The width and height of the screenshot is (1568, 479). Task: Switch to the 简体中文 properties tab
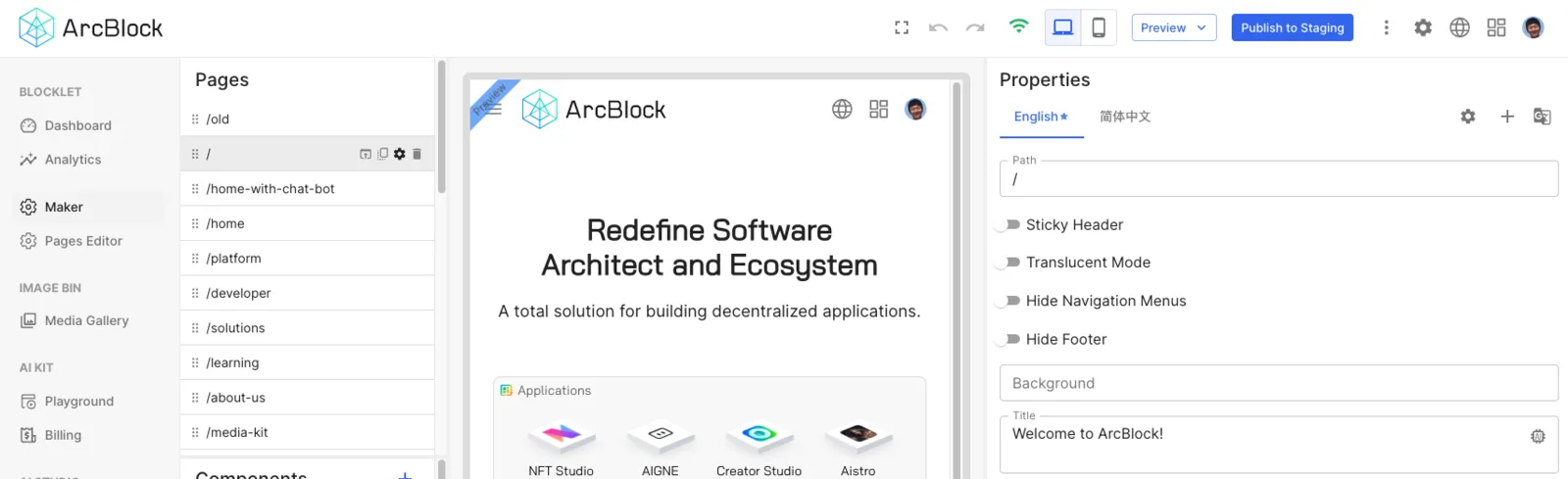pos(1125,117)
